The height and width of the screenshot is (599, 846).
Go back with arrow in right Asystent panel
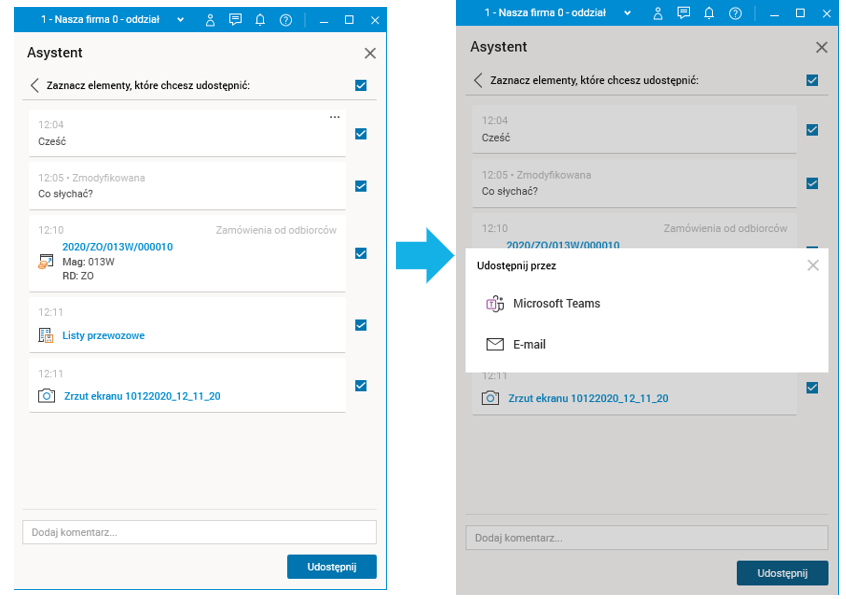(x=478, y=80)
